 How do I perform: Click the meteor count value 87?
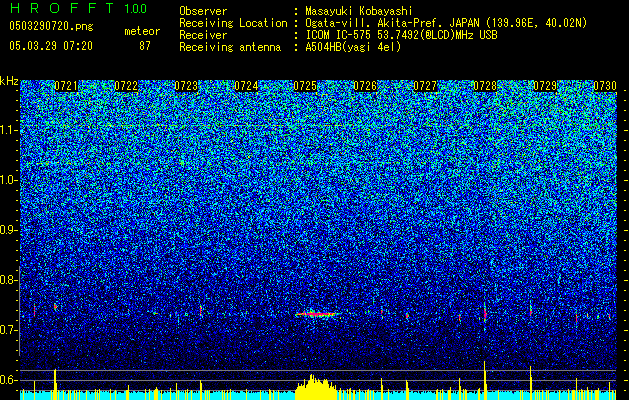[145, 46]
